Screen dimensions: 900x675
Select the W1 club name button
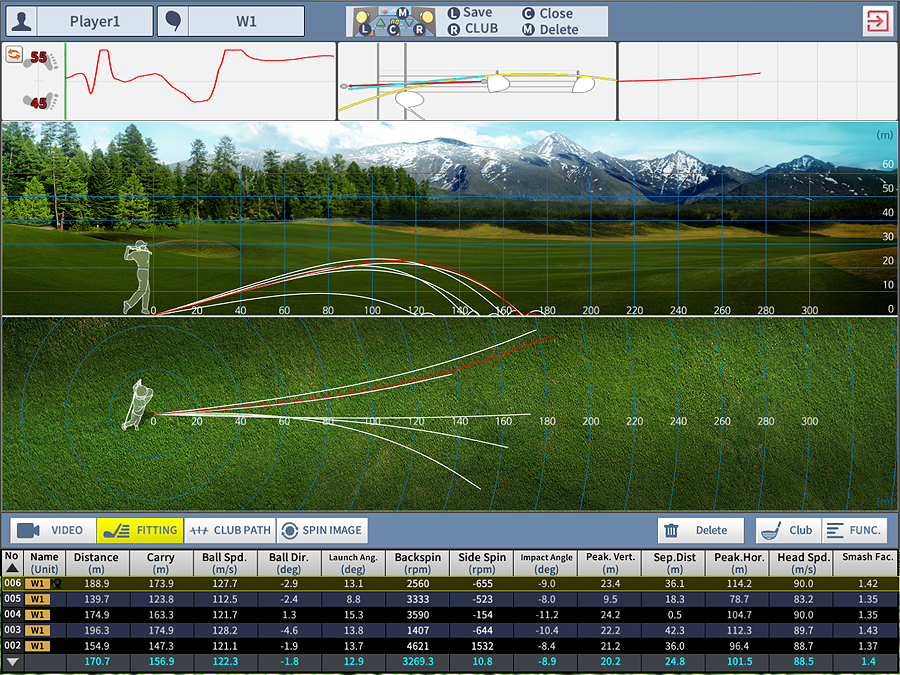(x=246, y=21)
